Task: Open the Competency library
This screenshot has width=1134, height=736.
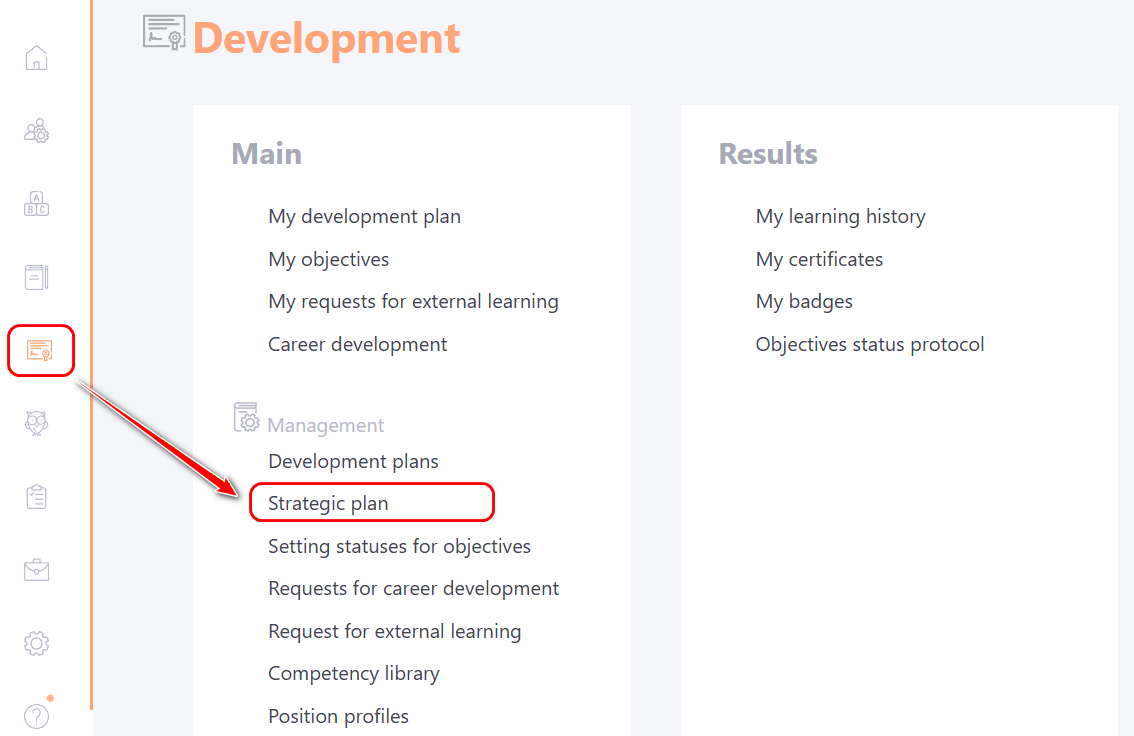Action: click(353, 673)
